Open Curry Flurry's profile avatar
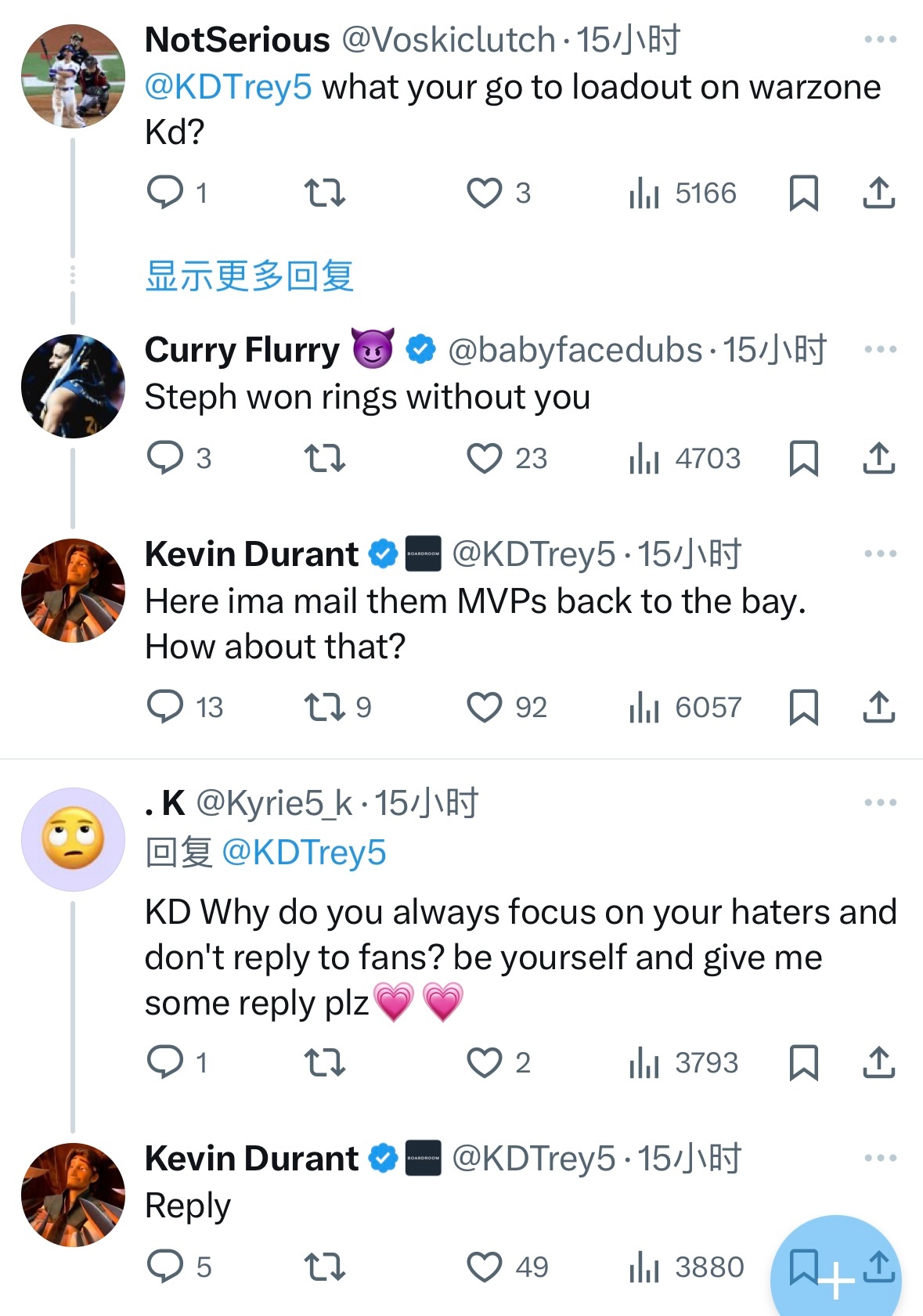923x1316 pixels. [x=73, y=386]
